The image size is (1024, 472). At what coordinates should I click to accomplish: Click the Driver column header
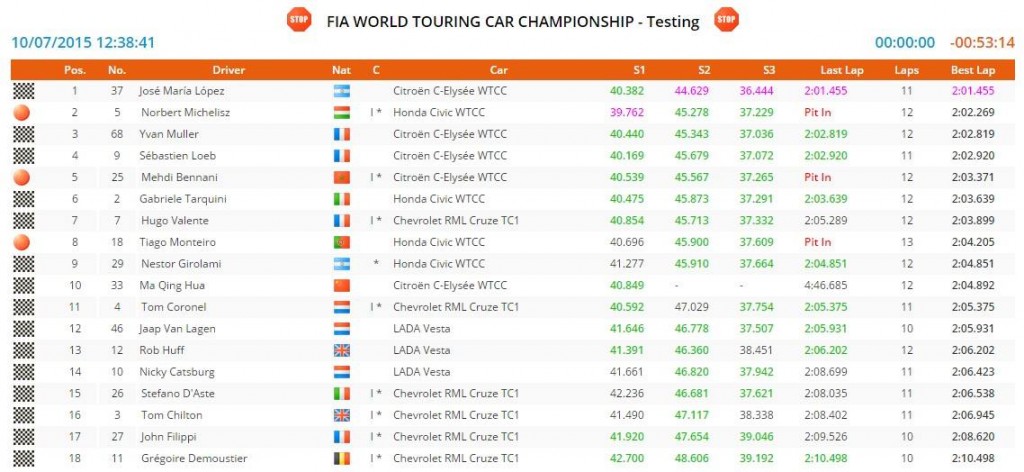(x=228, y=70)
